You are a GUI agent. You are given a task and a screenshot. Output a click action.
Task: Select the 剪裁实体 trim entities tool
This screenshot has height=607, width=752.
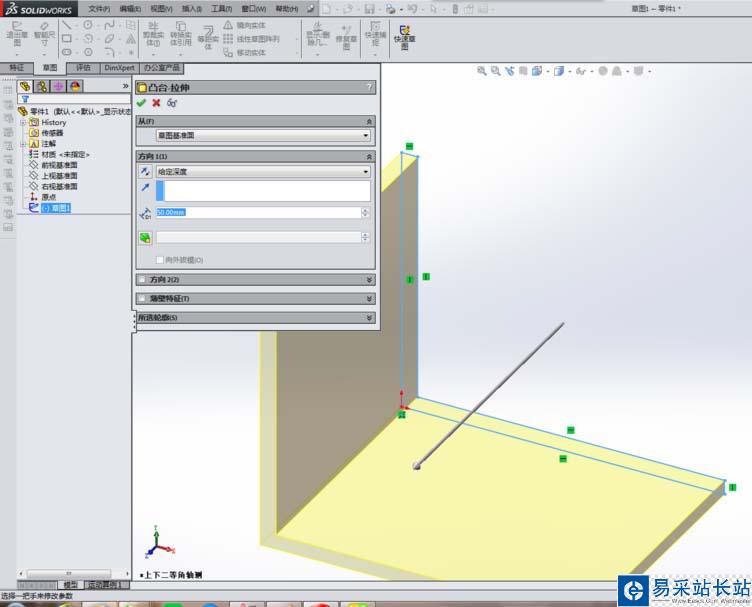[x=153, y=35]
